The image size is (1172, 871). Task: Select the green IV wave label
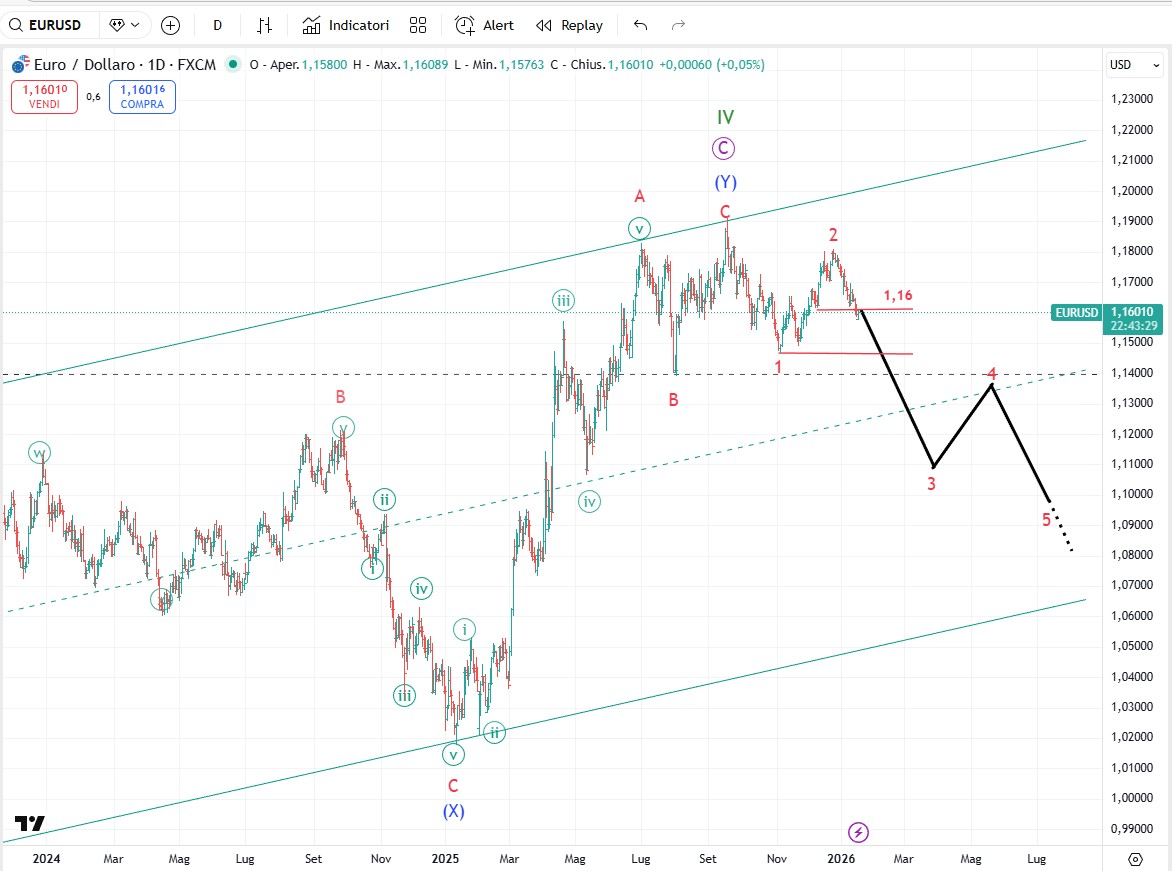pos(726,117)
